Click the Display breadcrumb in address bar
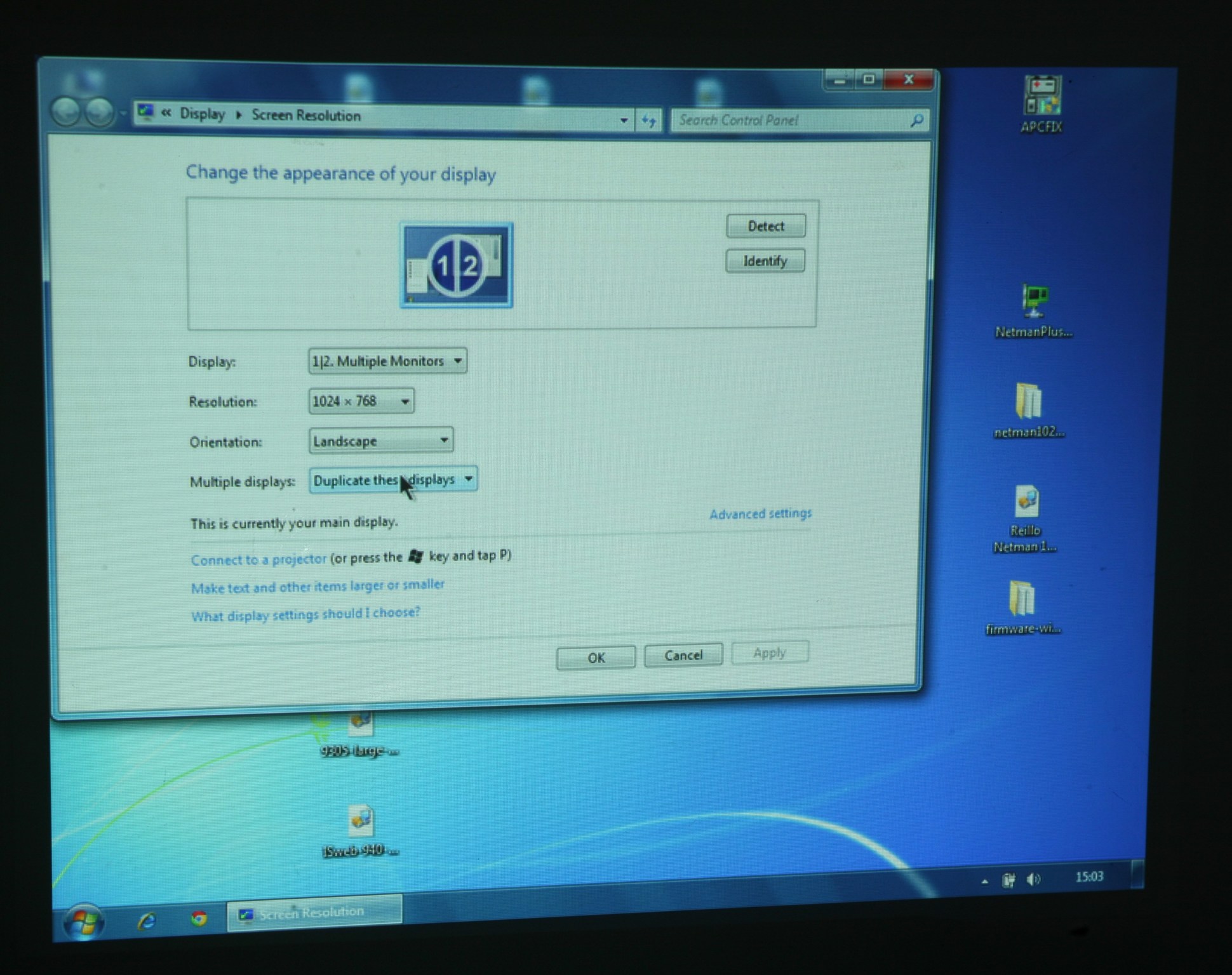This screenshot has width=1232, height=975. (203, 114)
